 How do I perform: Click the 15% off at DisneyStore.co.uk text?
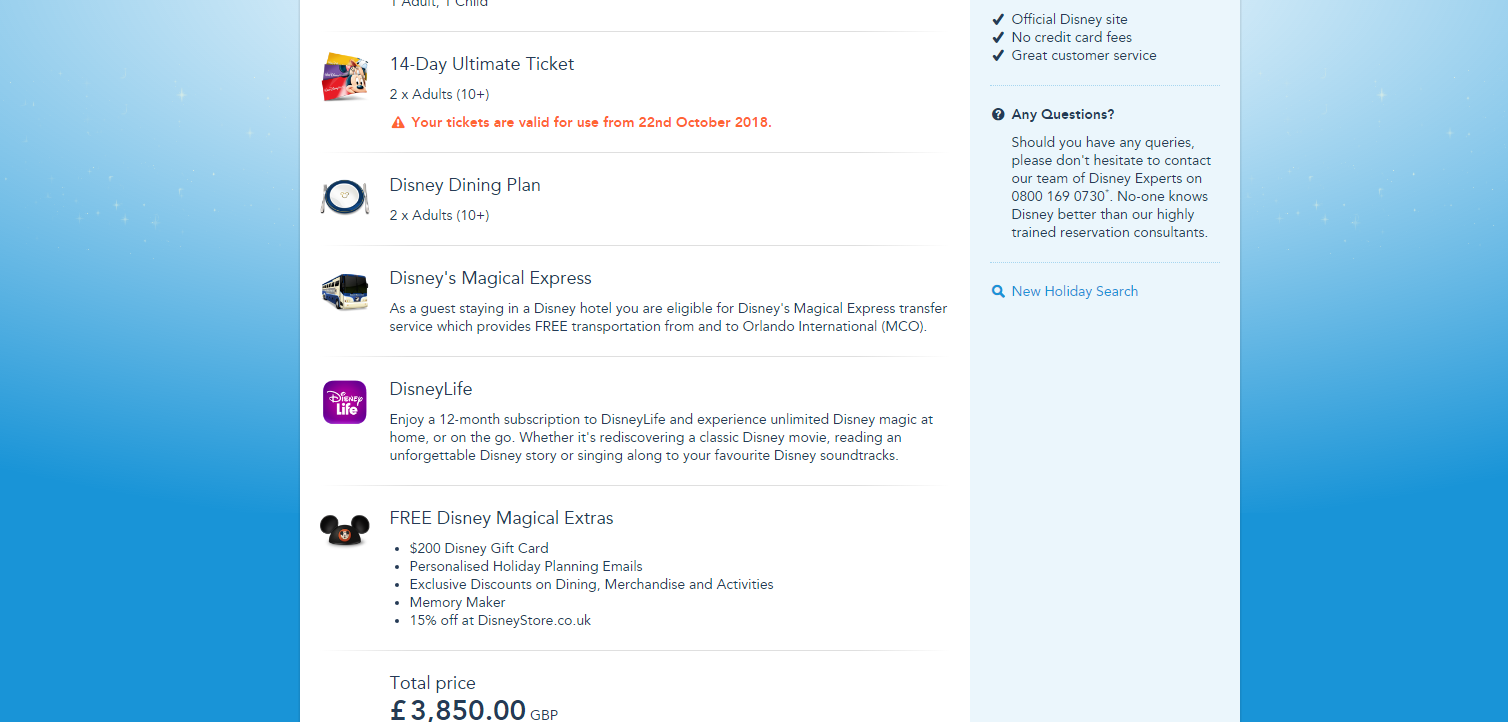point(500,621)
